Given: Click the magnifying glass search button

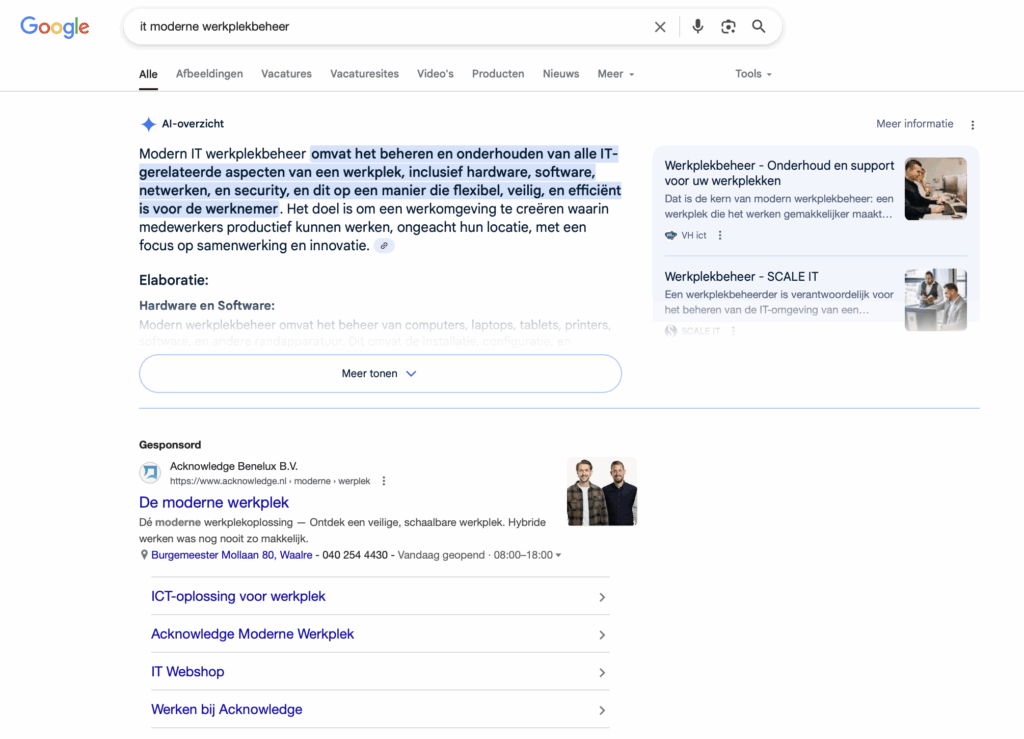Looking at the screenshot, I should point(758,26).
